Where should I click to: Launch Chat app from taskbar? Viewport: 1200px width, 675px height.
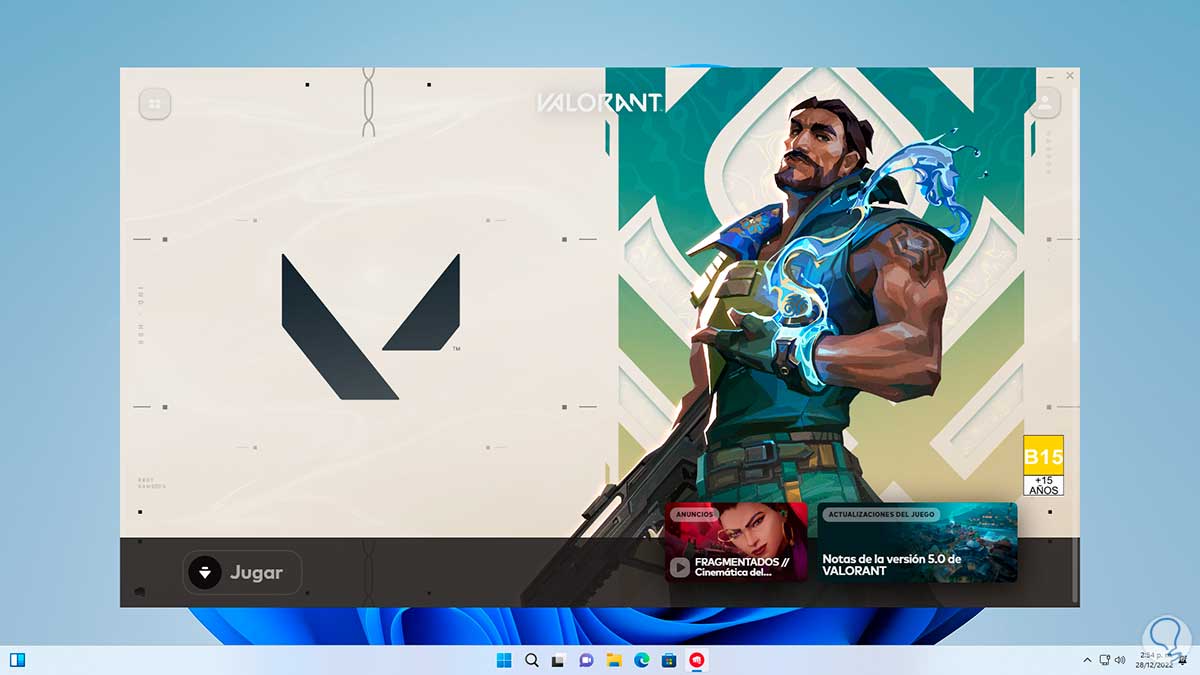[586, 660]
